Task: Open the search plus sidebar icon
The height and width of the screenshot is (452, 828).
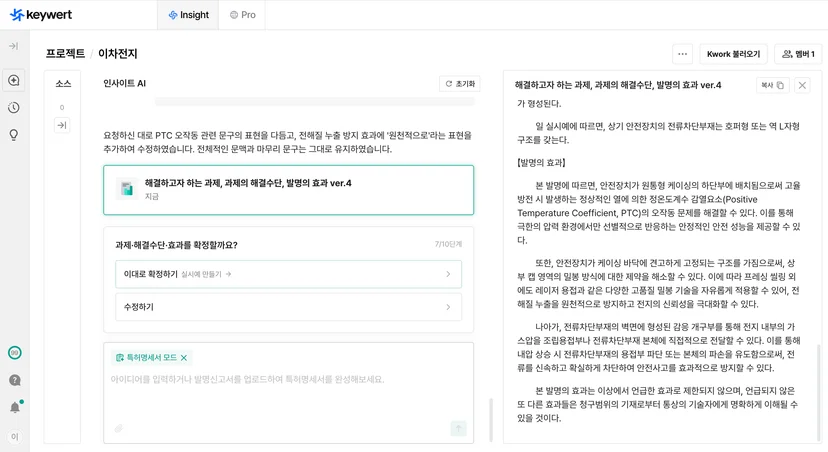Action: point(14,80)
